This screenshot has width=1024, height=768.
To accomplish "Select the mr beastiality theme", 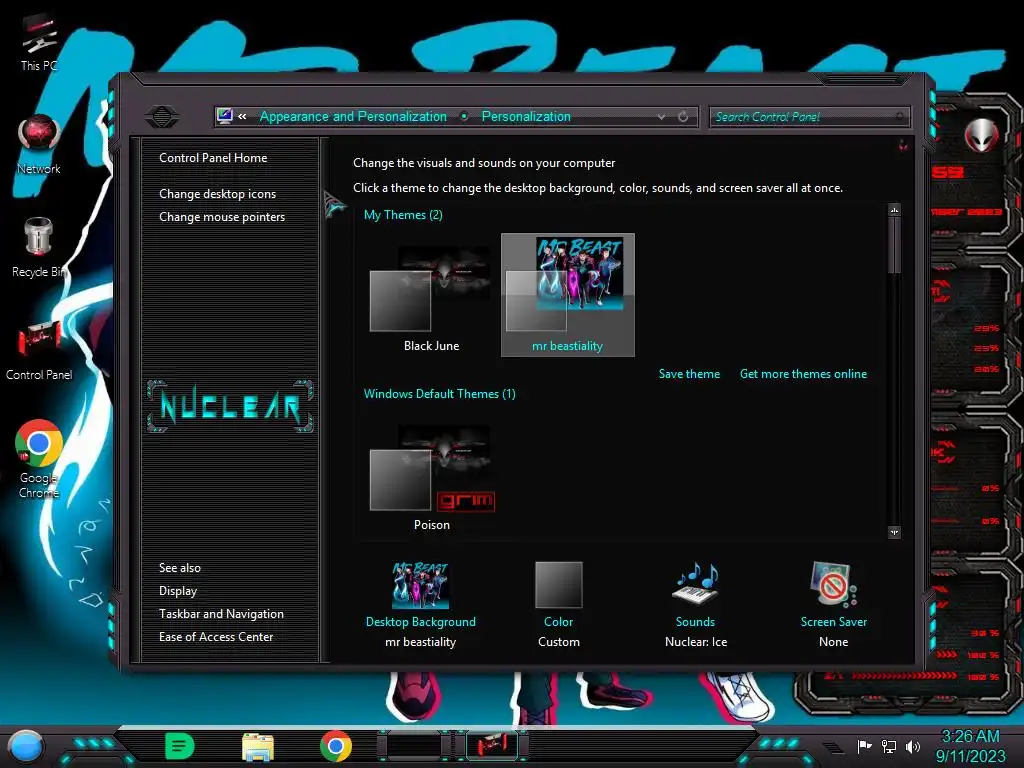I will pos(568,295).
